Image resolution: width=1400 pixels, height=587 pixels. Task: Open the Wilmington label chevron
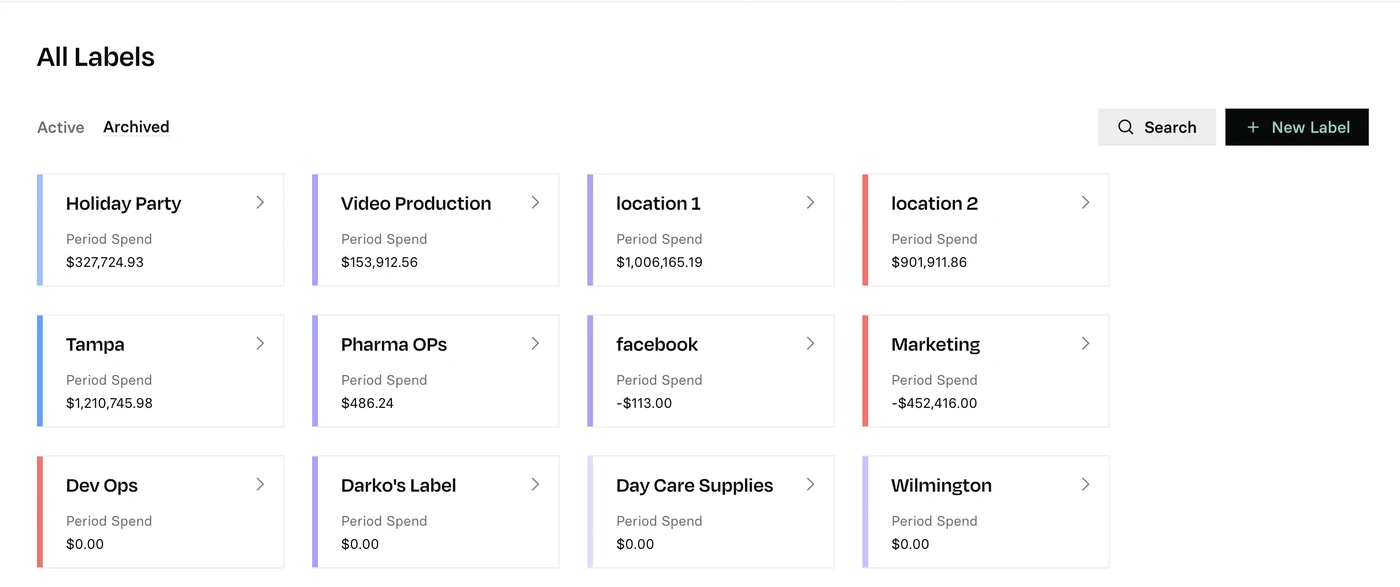pyautogui.click(x=1085, y=484)
